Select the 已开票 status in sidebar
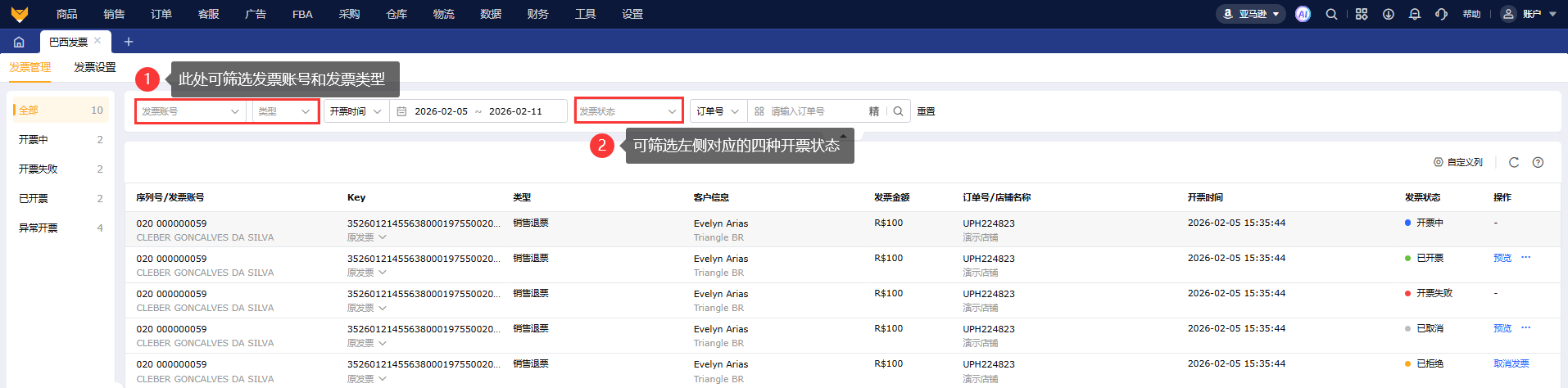The image size is (1568, 388). click(60, 198)
